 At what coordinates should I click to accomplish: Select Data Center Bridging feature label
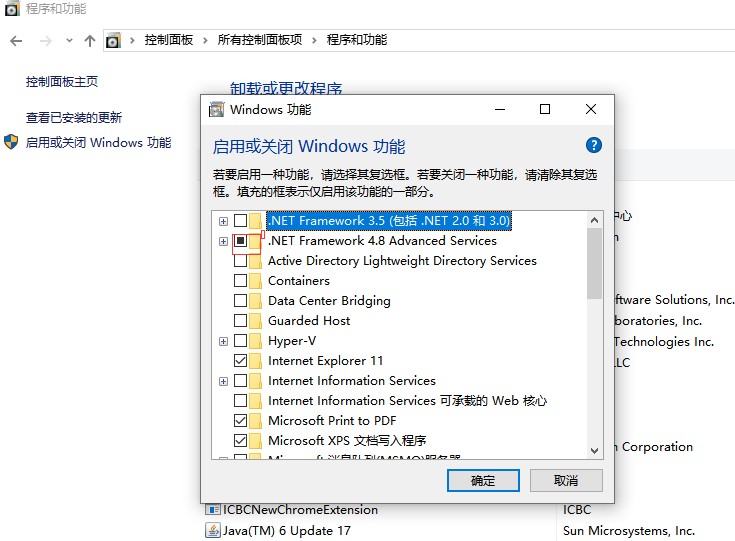tap(329, 301)
